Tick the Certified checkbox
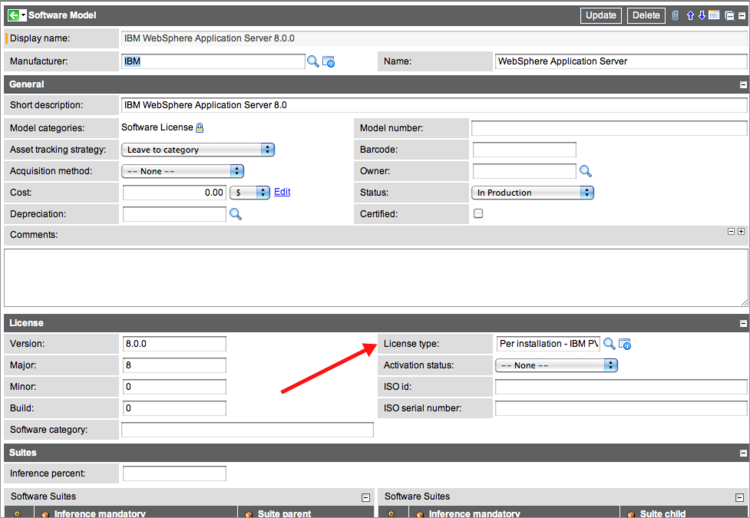Image resolution: width=750 pixels, height=518 pixels. tap(478, 213)
